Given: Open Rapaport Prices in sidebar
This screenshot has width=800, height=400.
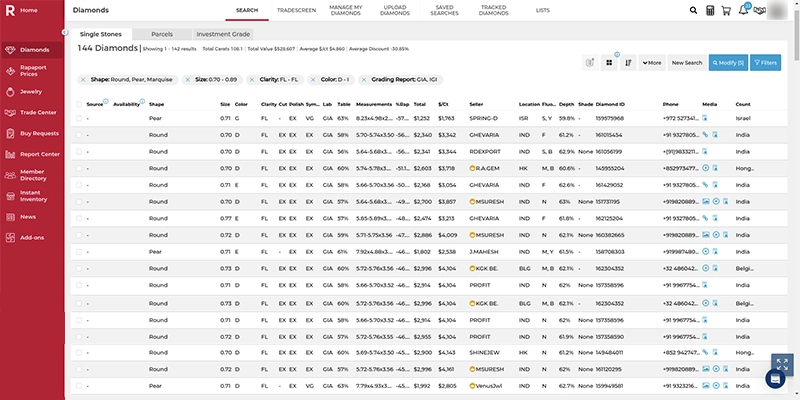Looking at the screenshot, I should tap(32, 70).
